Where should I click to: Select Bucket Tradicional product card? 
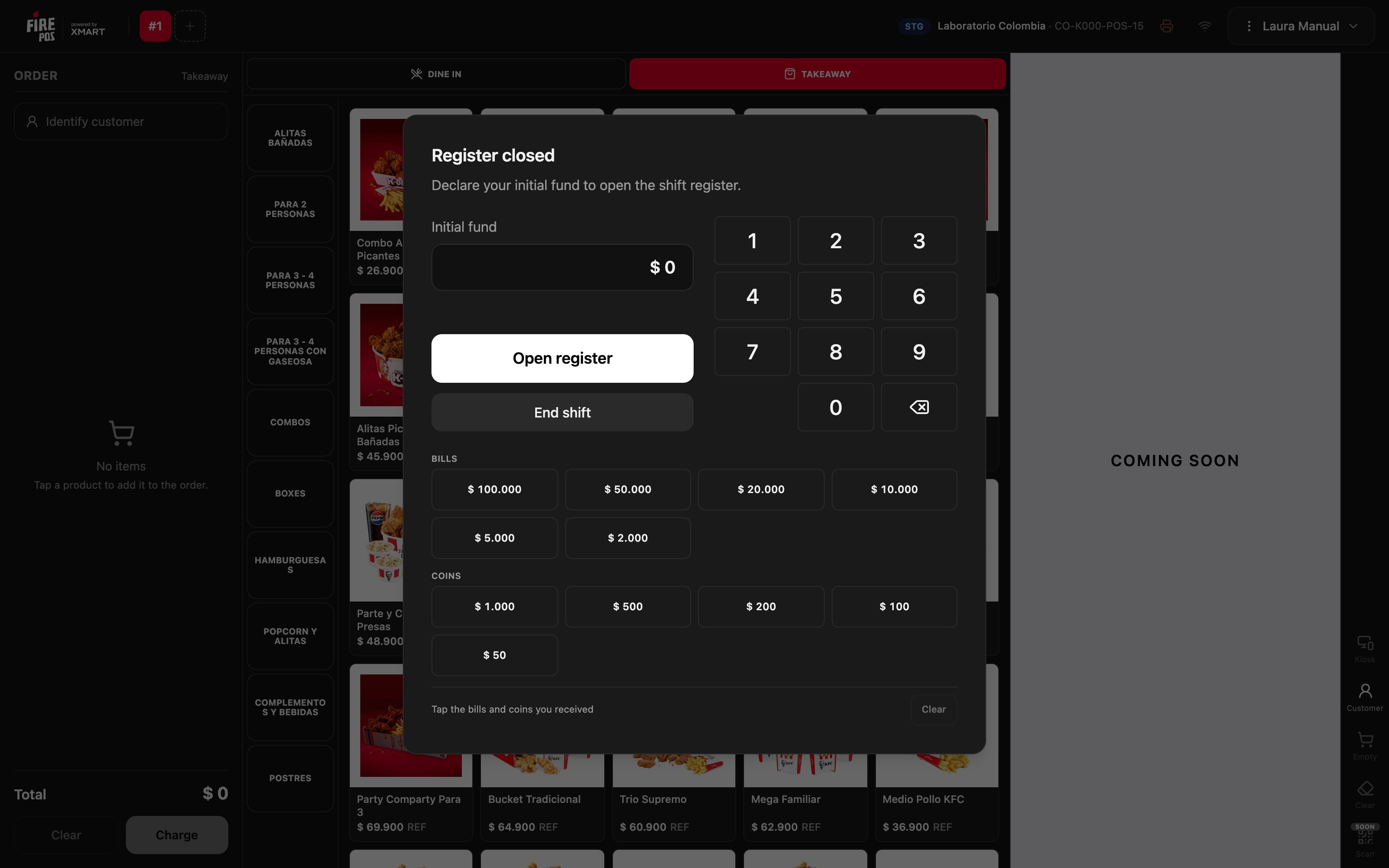click(543, 798)
